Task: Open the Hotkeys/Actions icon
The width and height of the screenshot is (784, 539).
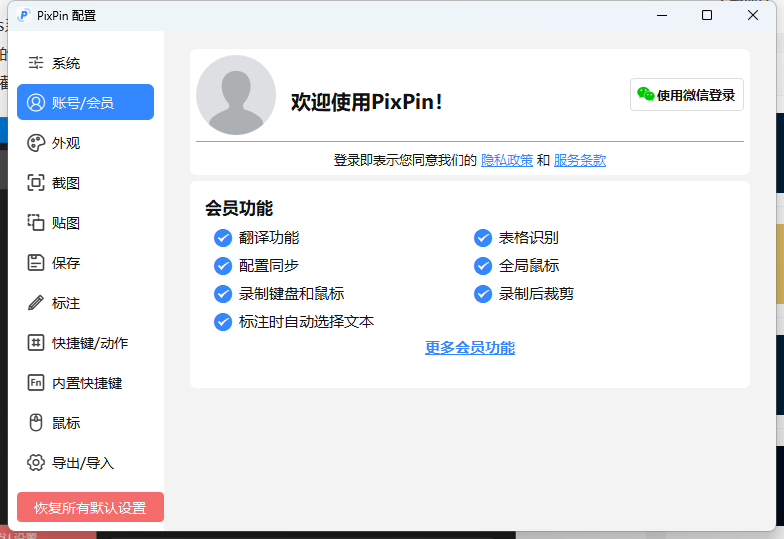Action: [x=36, y=343]
